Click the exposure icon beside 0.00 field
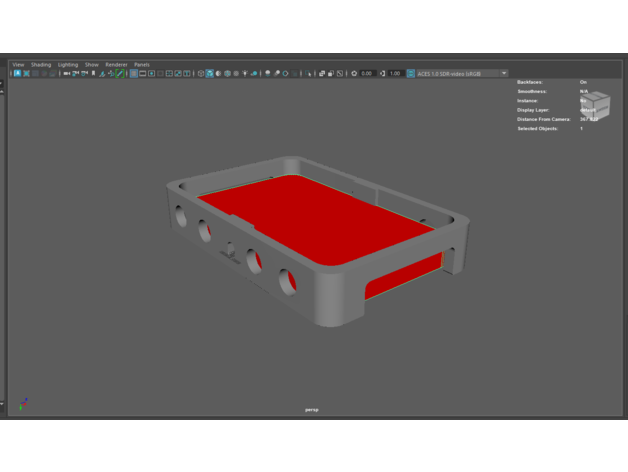Screen dimensions: 628x472 coord(354,73)
